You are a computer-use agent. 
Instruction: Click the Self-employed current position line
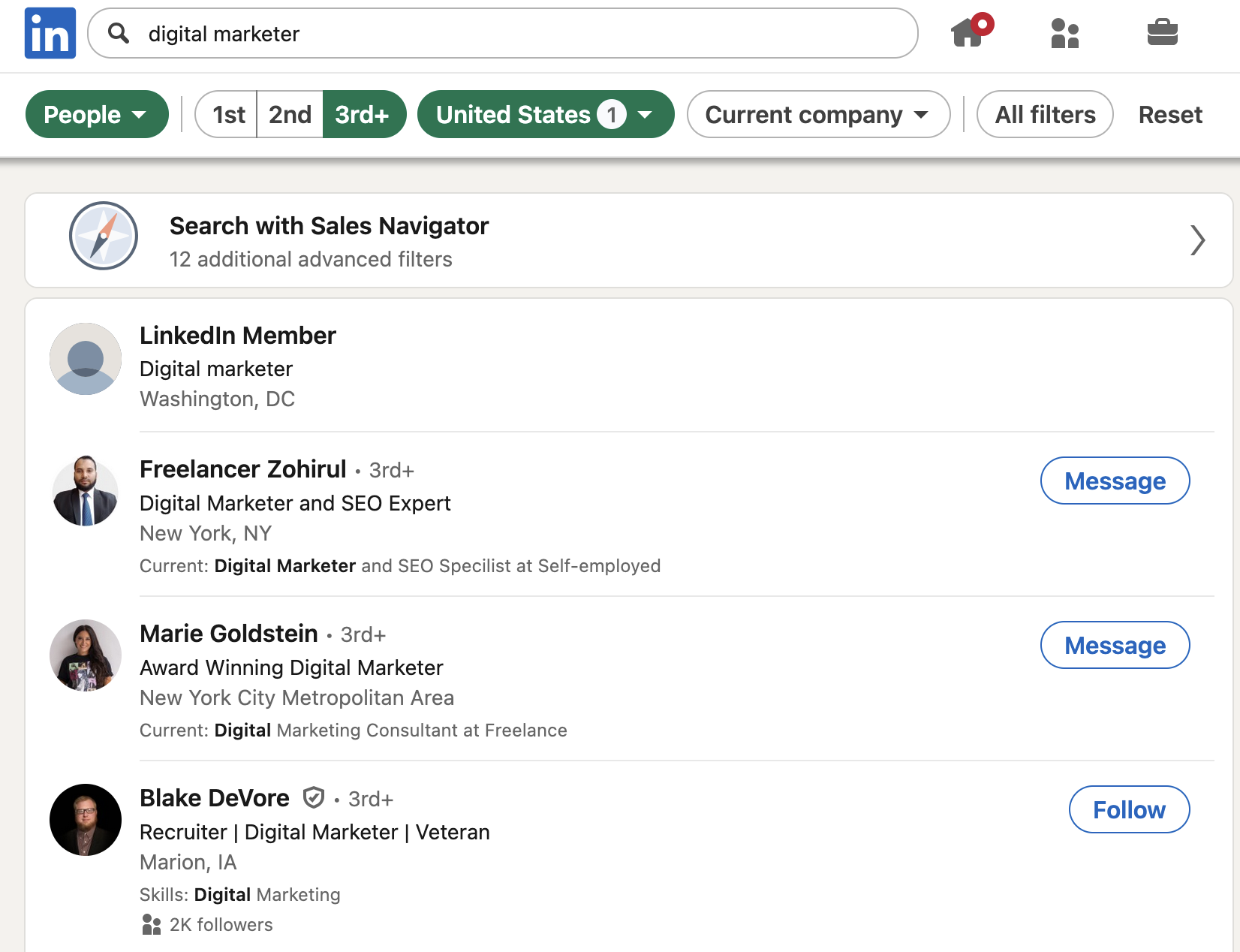pyautogui.click(x=400, y=565)
